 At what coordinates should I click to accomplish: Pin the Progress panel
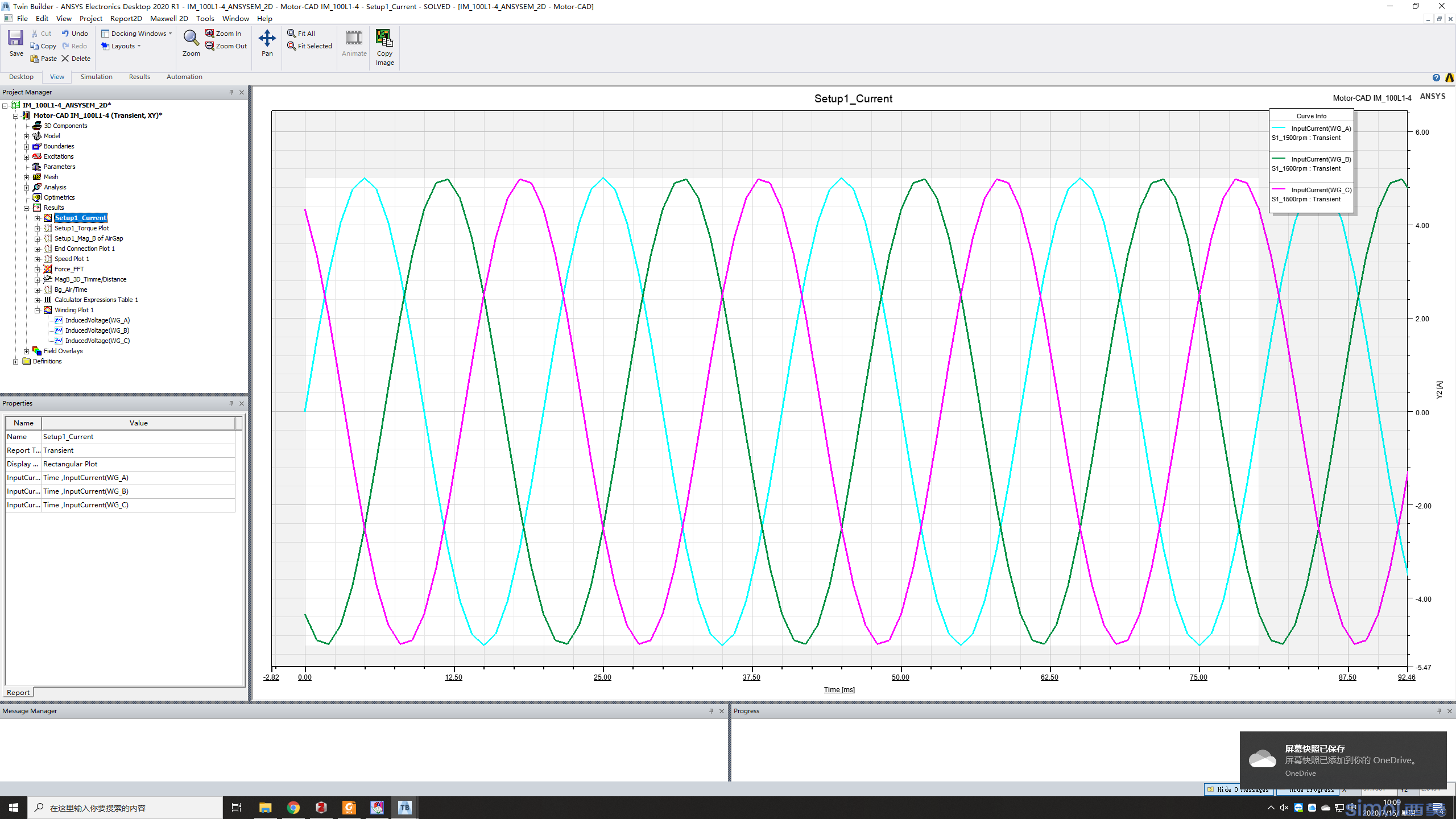[x=1439, y=711]
